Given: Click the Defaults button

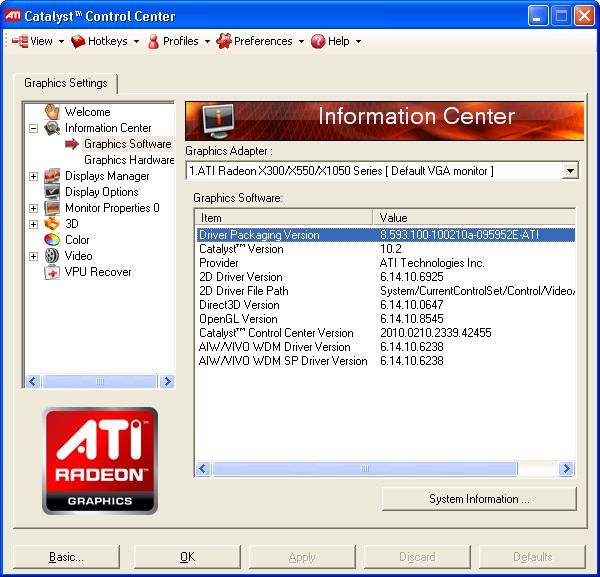Looking at the screenshot, I should pyautogui.click(x=532, y=557).
